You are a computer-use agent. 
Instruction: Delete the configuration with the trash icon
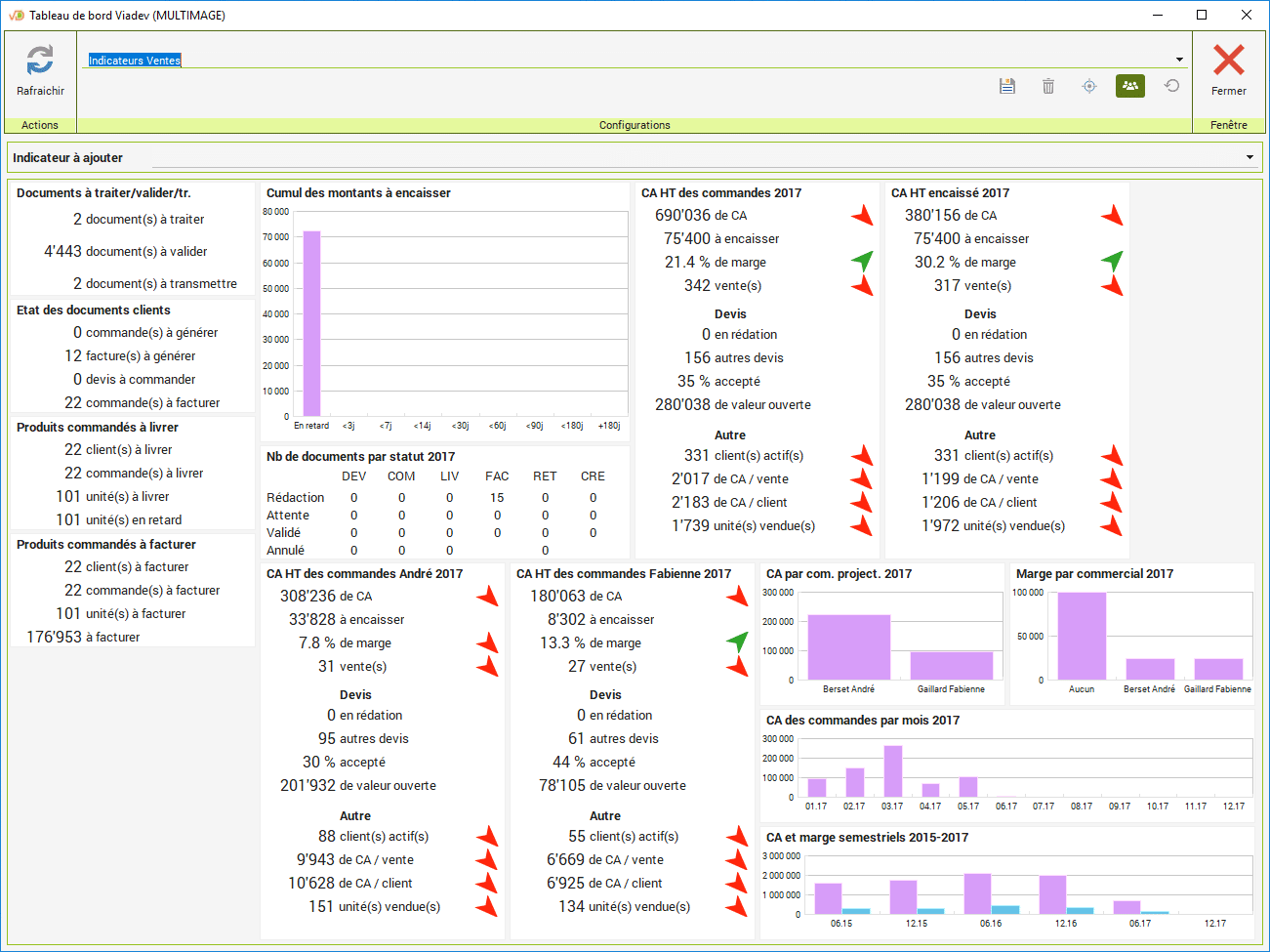(x=1048, y=86)
